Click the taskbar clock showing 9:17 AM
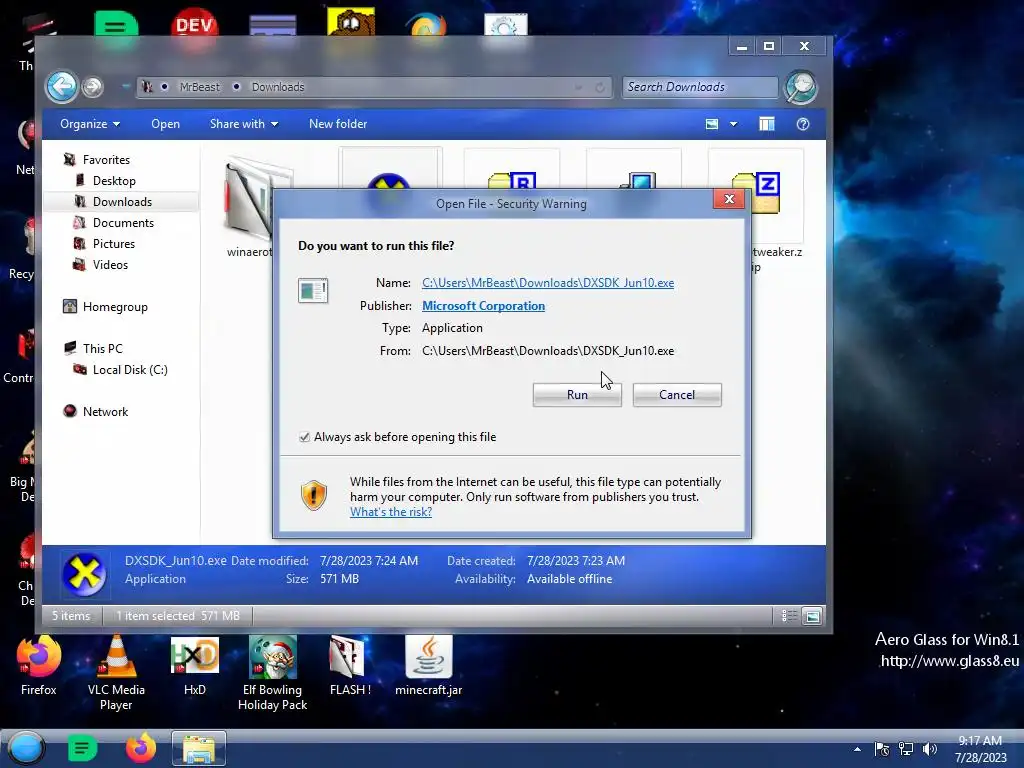 980,749
